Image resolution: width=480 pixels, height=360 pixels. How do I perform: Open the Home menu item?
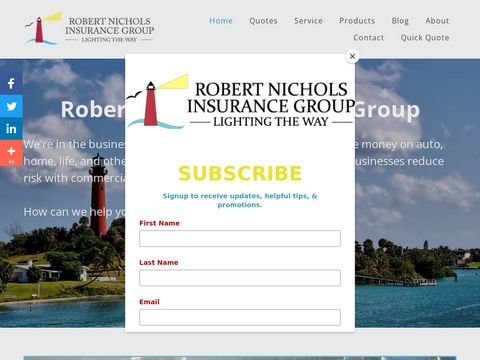coord(221,21)
